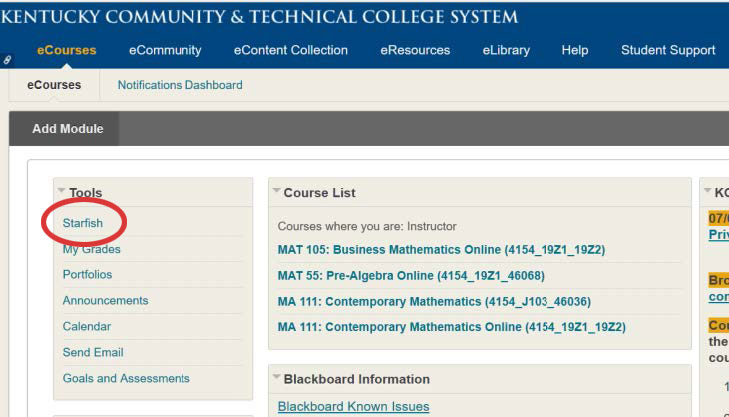Open the Portfolios tool link
Image resolution: width=729 pixels, height=417 pixels.
(87, 274)
